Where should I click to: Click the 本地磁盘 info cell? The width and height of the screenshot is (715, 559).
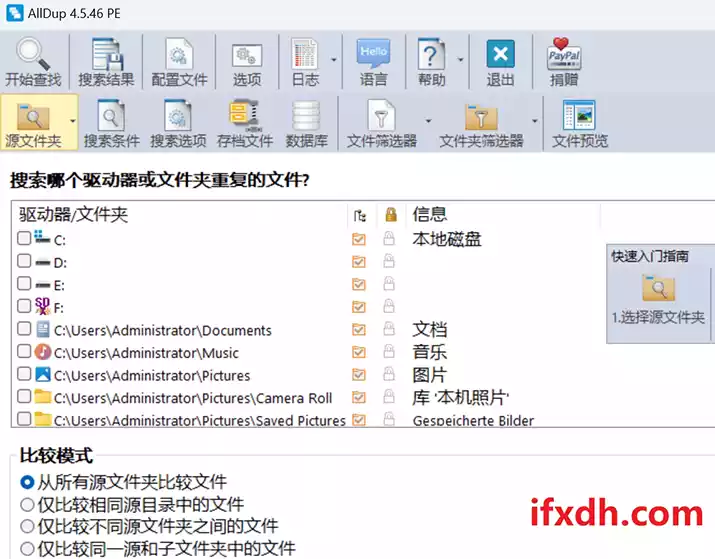coord(447,238)
